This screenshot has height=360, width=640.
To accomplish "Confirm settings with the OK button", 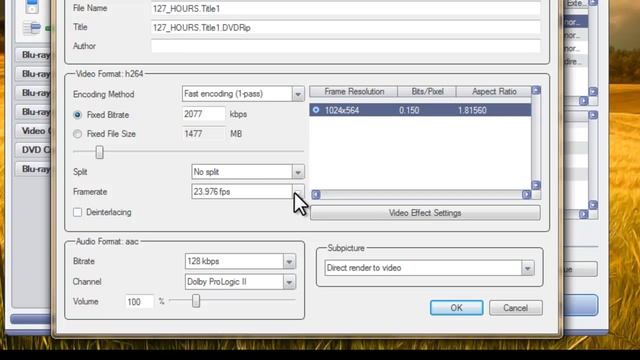I will 456,308.
